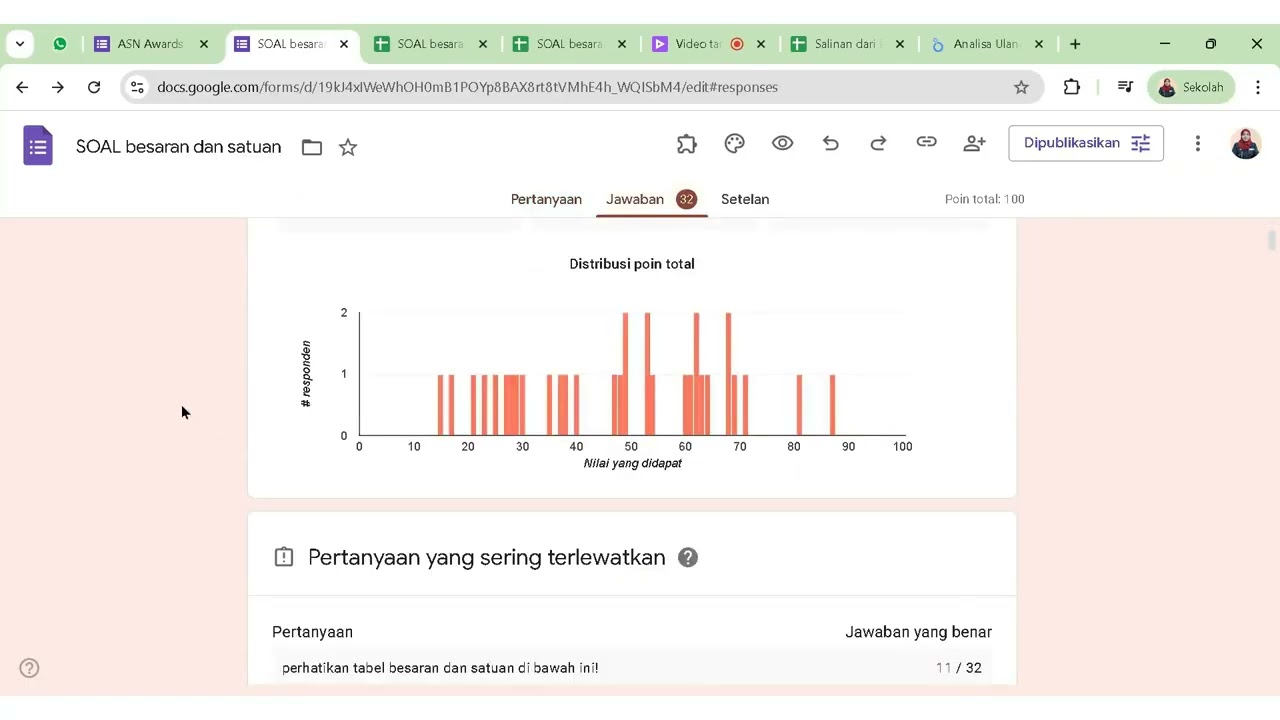Click the 11 / 32 correct answers value
This screenshot has height=720, width=1280.
pos(958,668)
